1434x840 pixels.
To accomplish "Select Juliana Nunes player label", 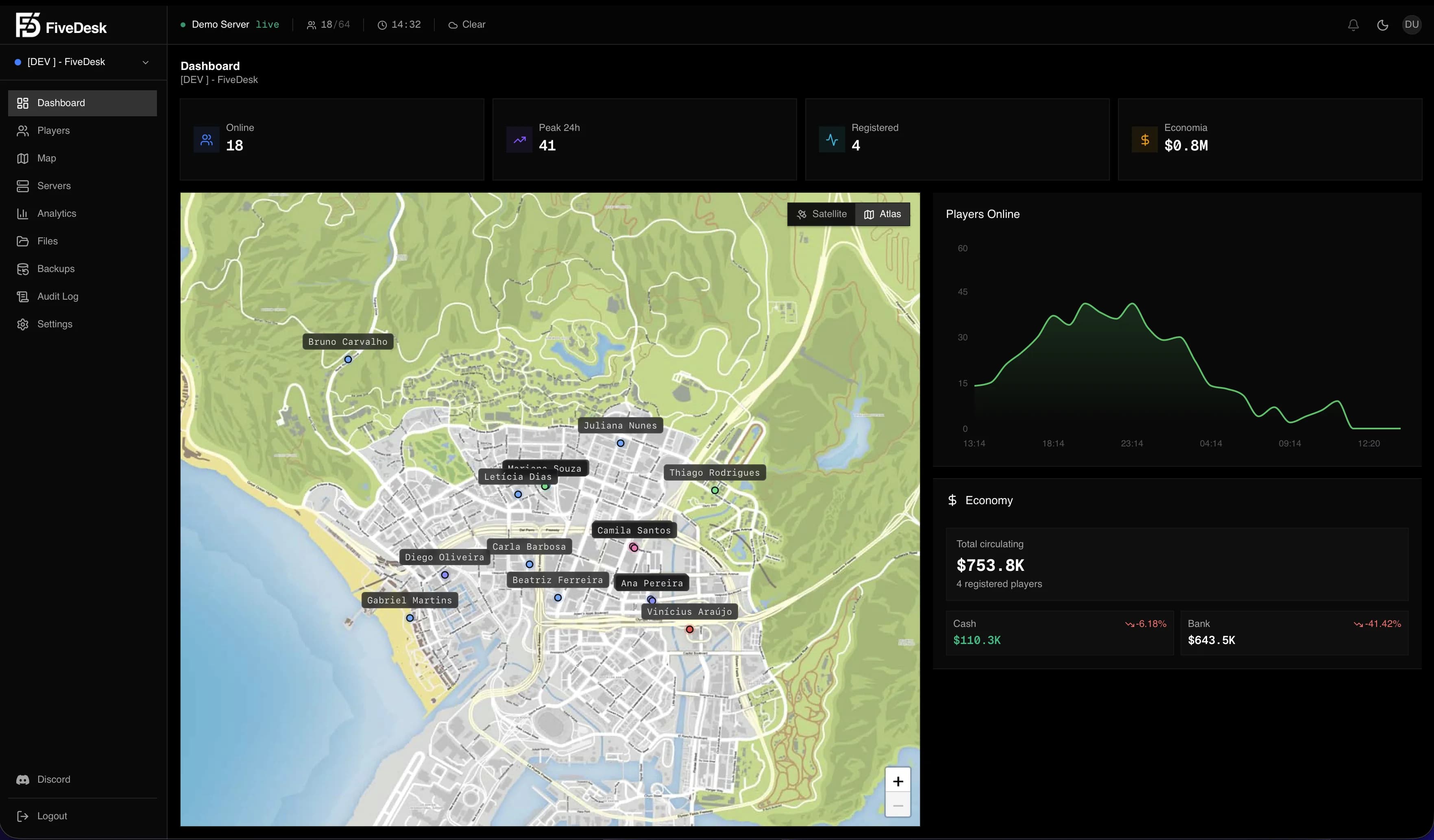I will (620, 425).
